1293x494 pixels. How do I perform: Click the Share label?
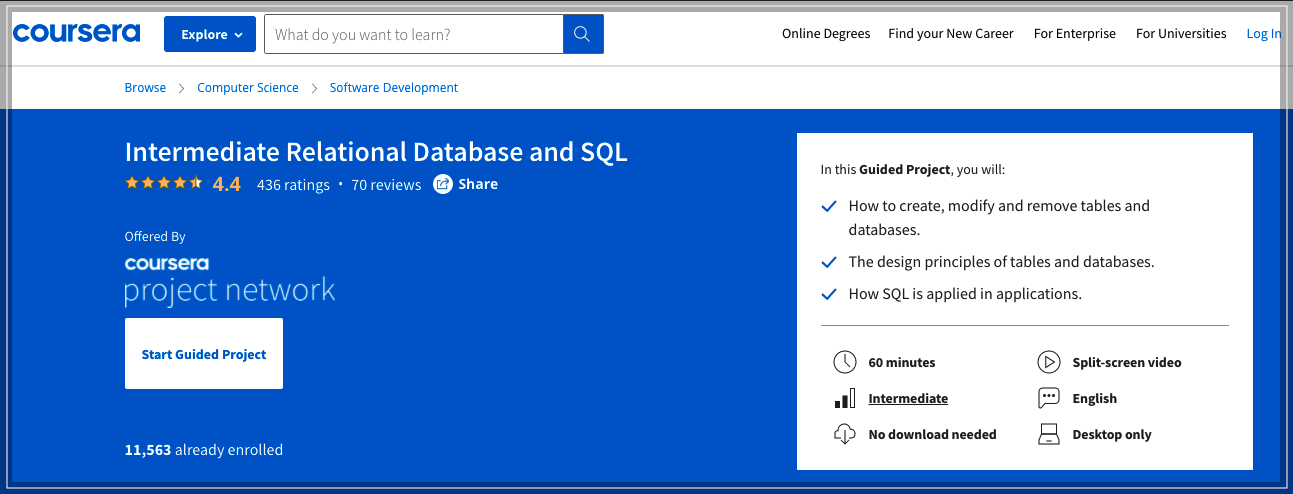coord(478,184)
